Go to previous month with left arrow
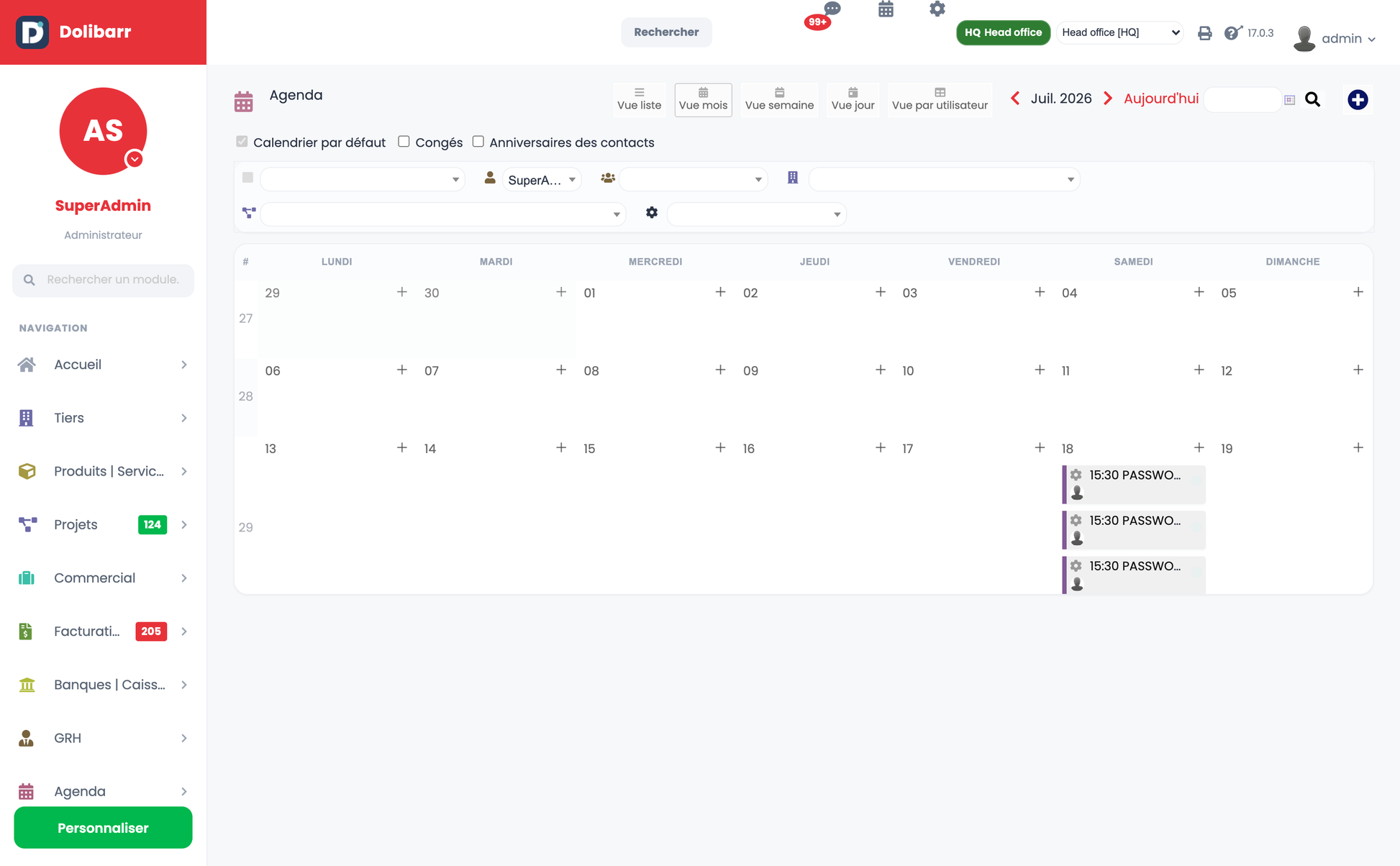 tap(1015, 99)
